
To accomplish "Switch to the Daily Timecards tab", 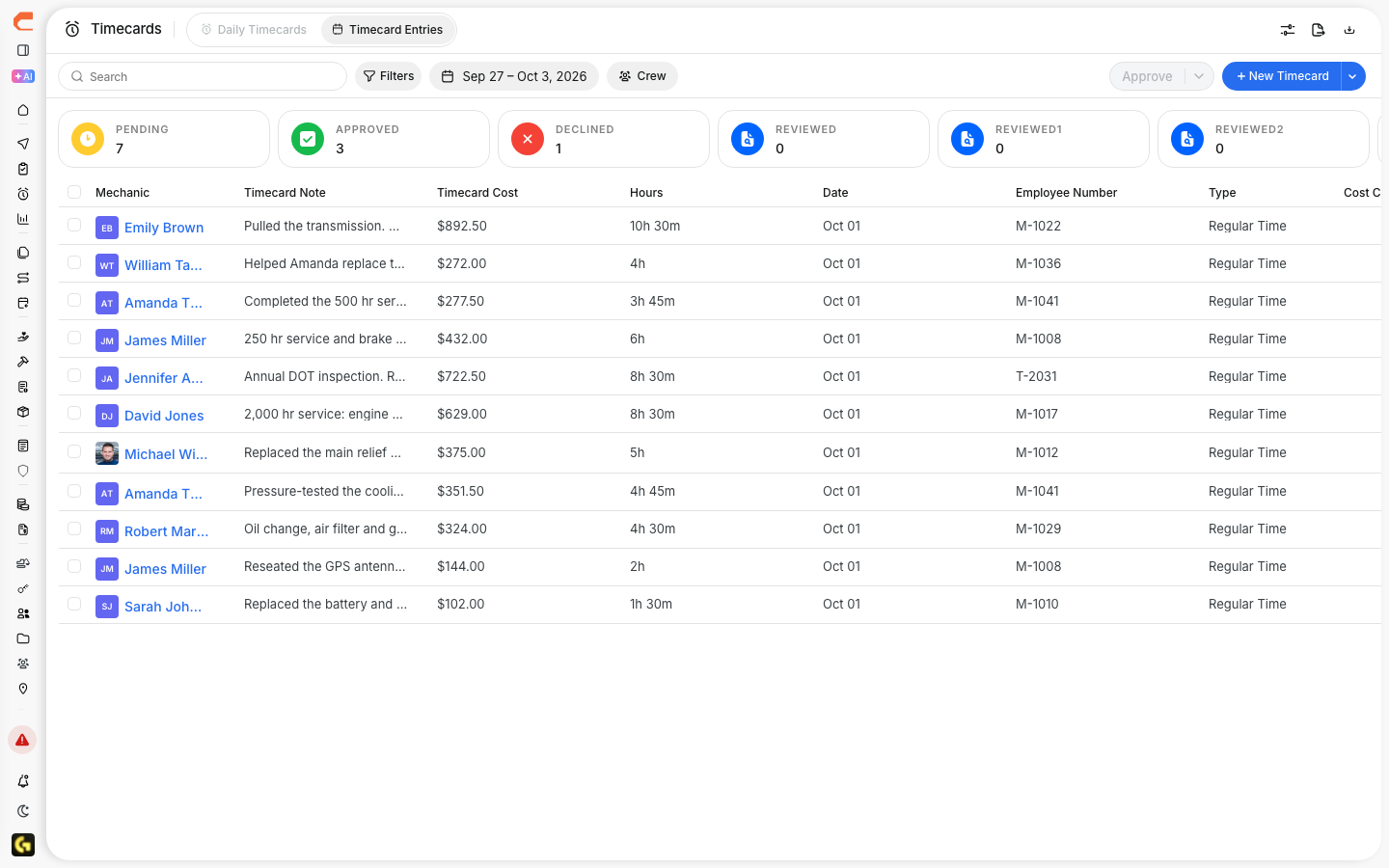I will (254, 30).
